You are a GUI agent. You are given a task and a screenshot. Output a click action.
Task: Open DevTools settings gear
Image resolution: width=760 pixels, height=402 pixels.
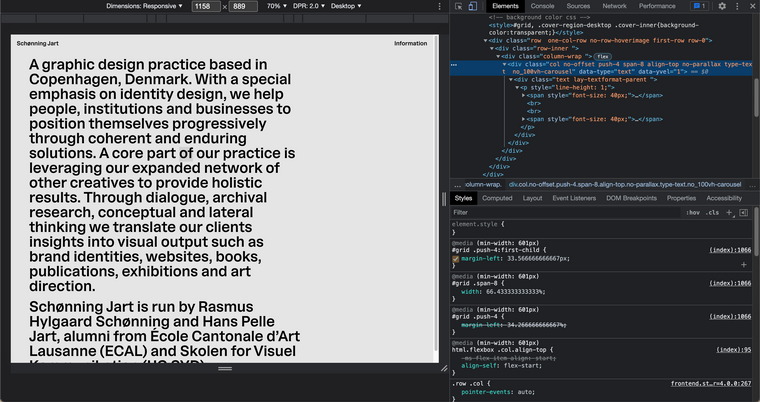click(x=723, y=6)
